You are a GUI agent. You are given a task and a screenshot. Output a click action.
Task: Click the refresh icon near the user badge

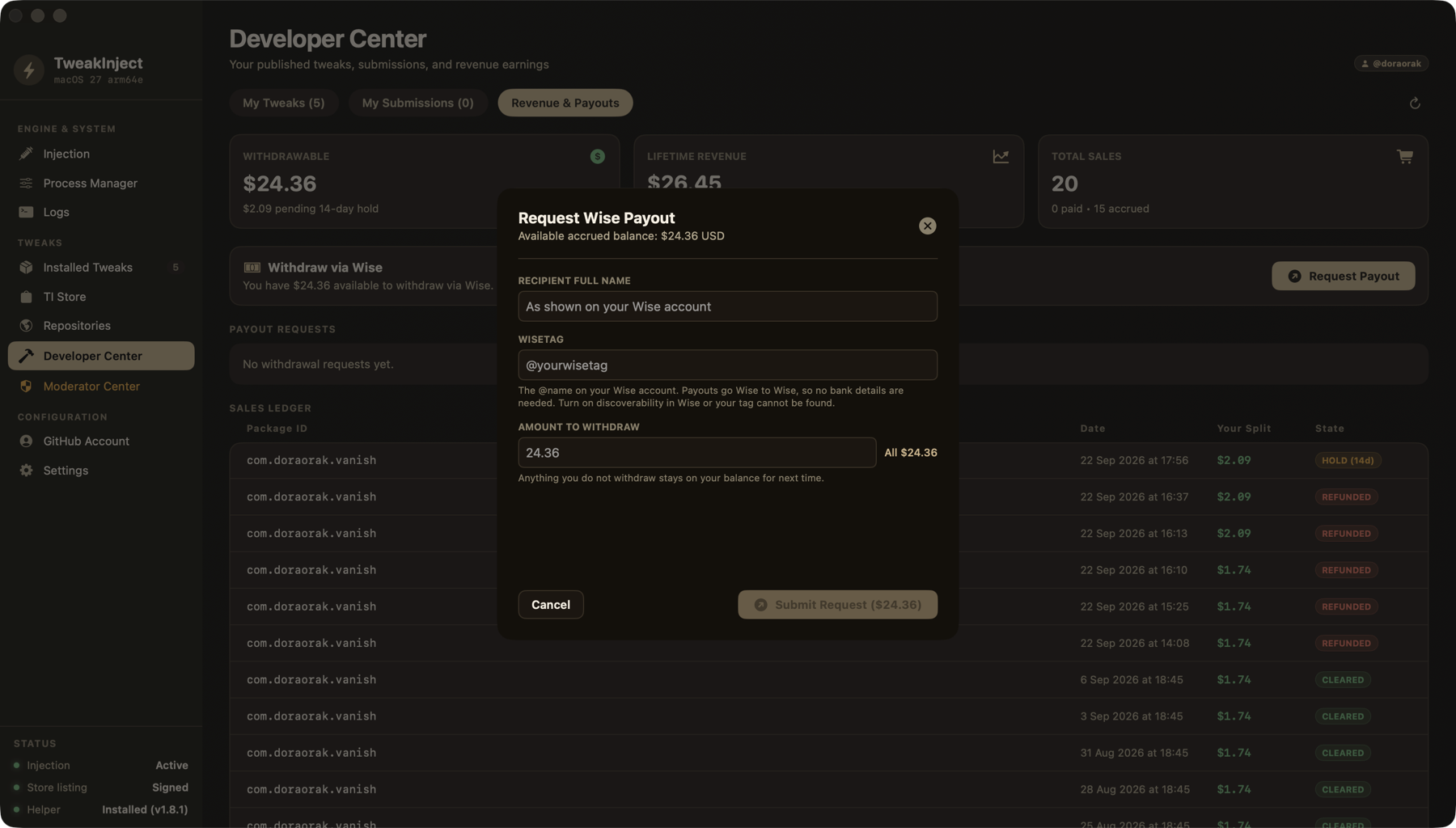pos(1415,103)
